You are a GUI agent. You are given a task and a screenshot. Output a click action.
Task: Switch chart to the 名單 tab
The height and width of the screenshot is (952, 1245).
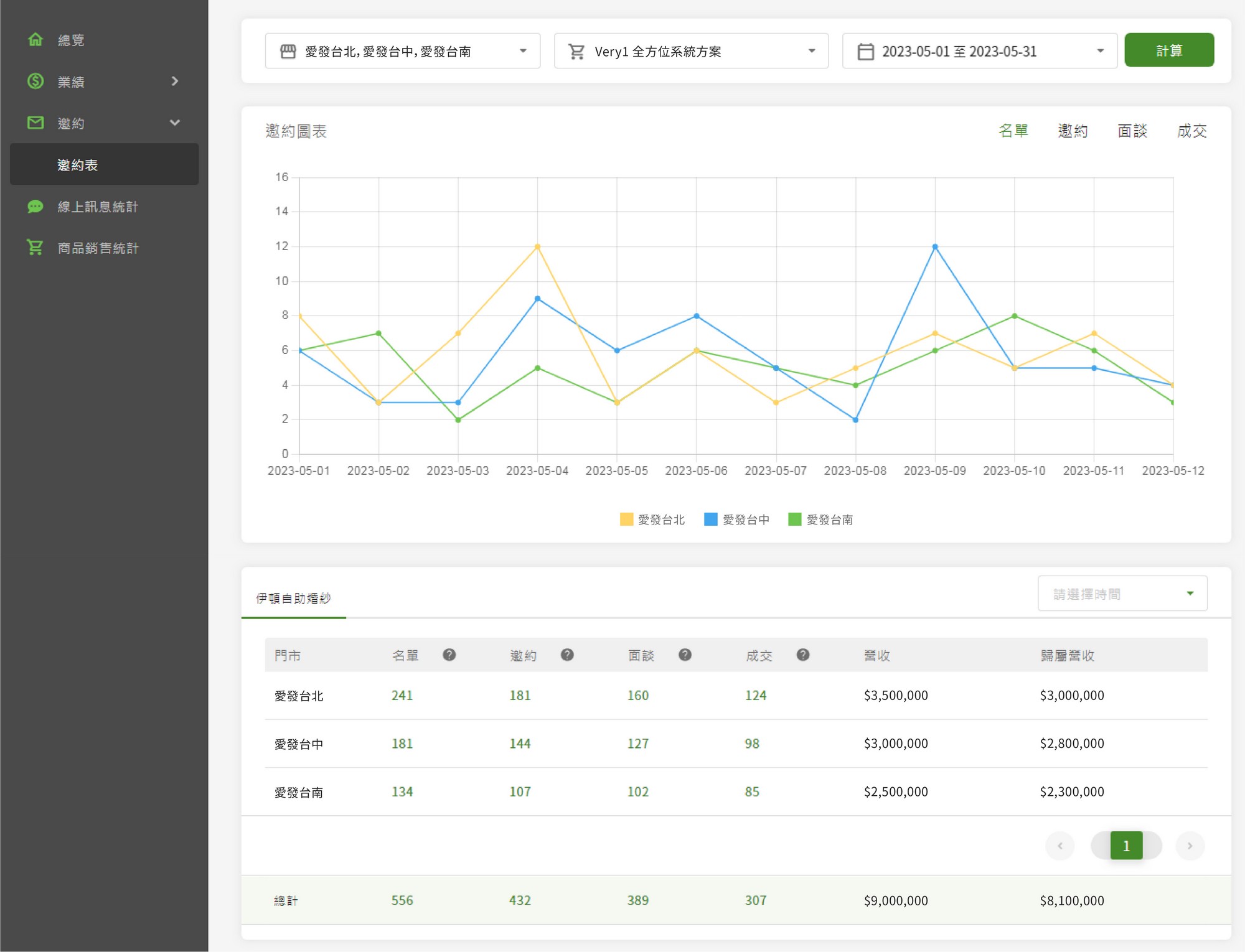click(x=1013, y=131)
